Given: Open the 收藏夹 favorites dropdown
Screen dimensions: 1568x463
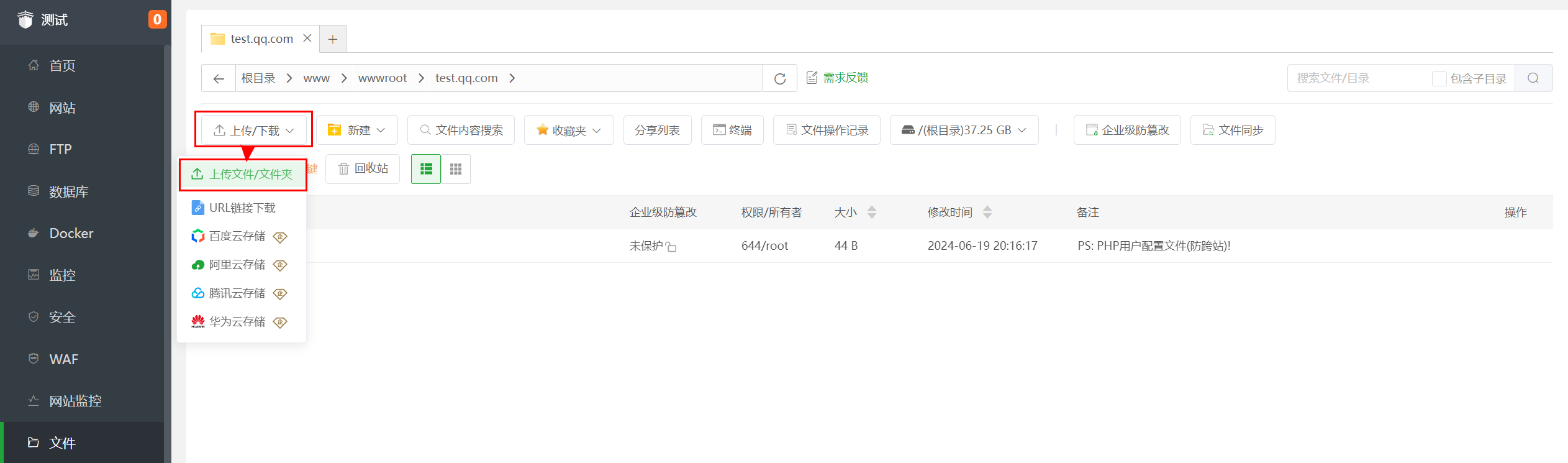Looking at the screenshot, I should pos(569,130).
